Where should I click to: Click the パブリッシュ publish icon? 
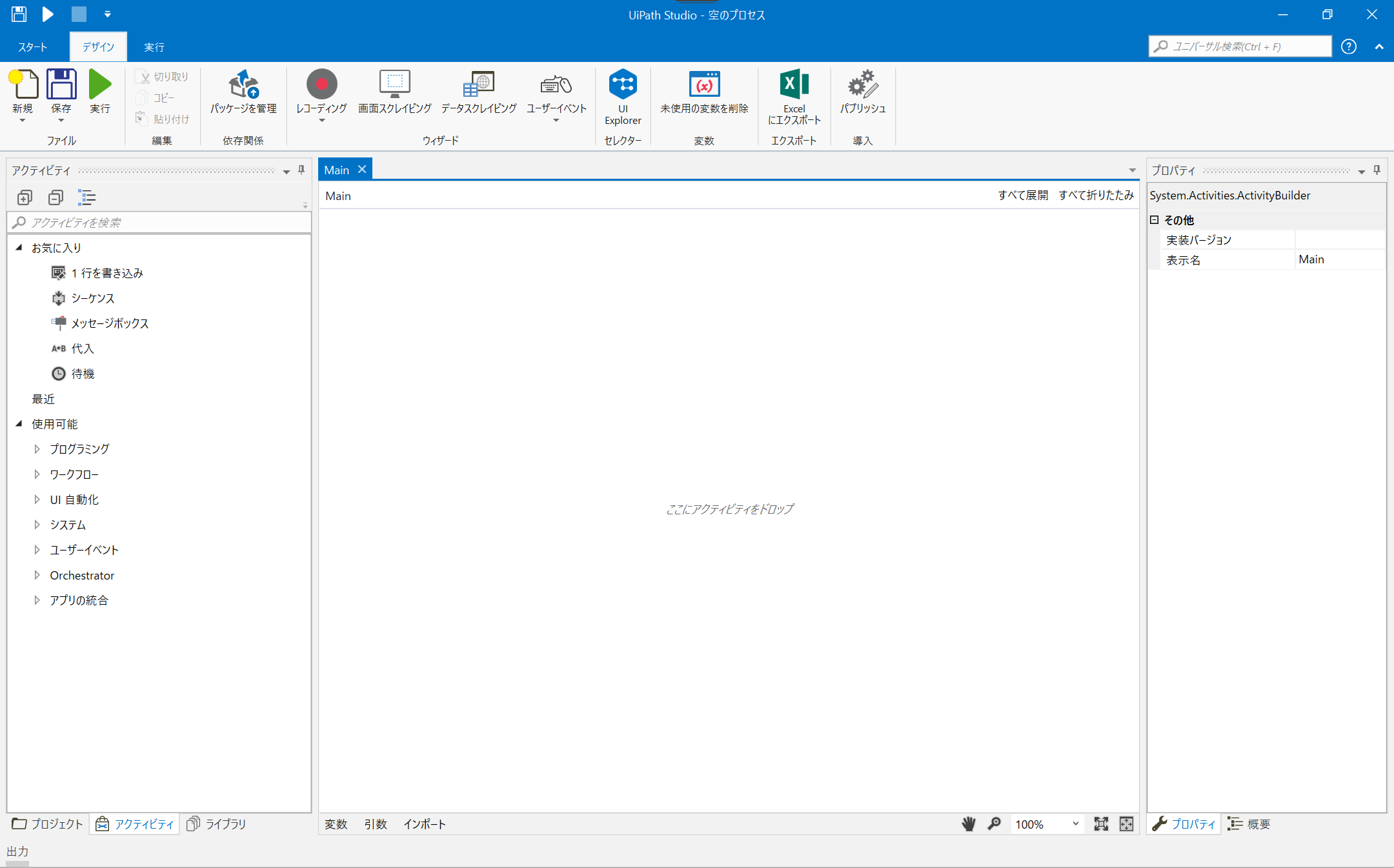pos(863,84)
